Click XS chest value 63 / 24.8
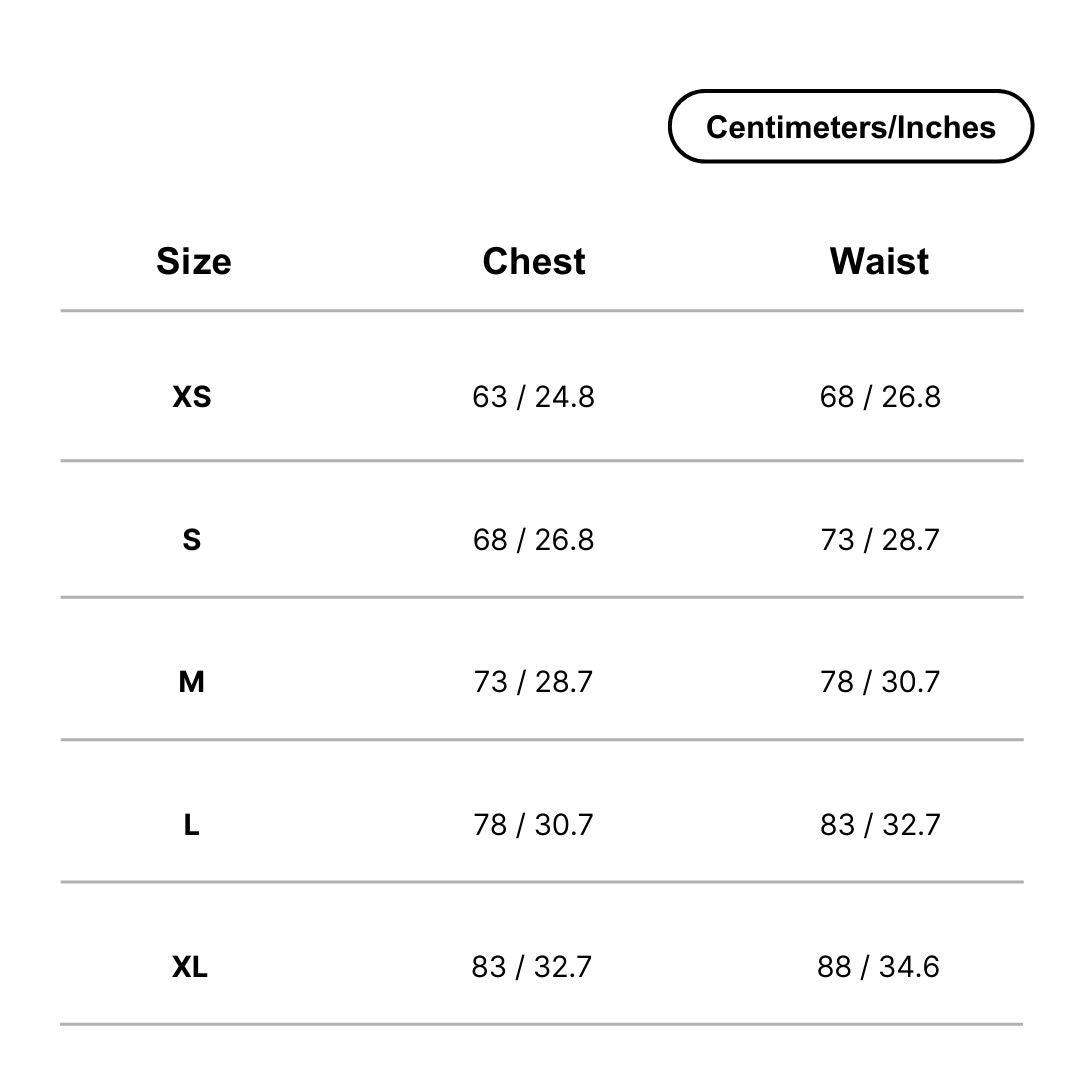Screen dimensions: 1080x1080 pyautogui.click(x=533, y=397)
